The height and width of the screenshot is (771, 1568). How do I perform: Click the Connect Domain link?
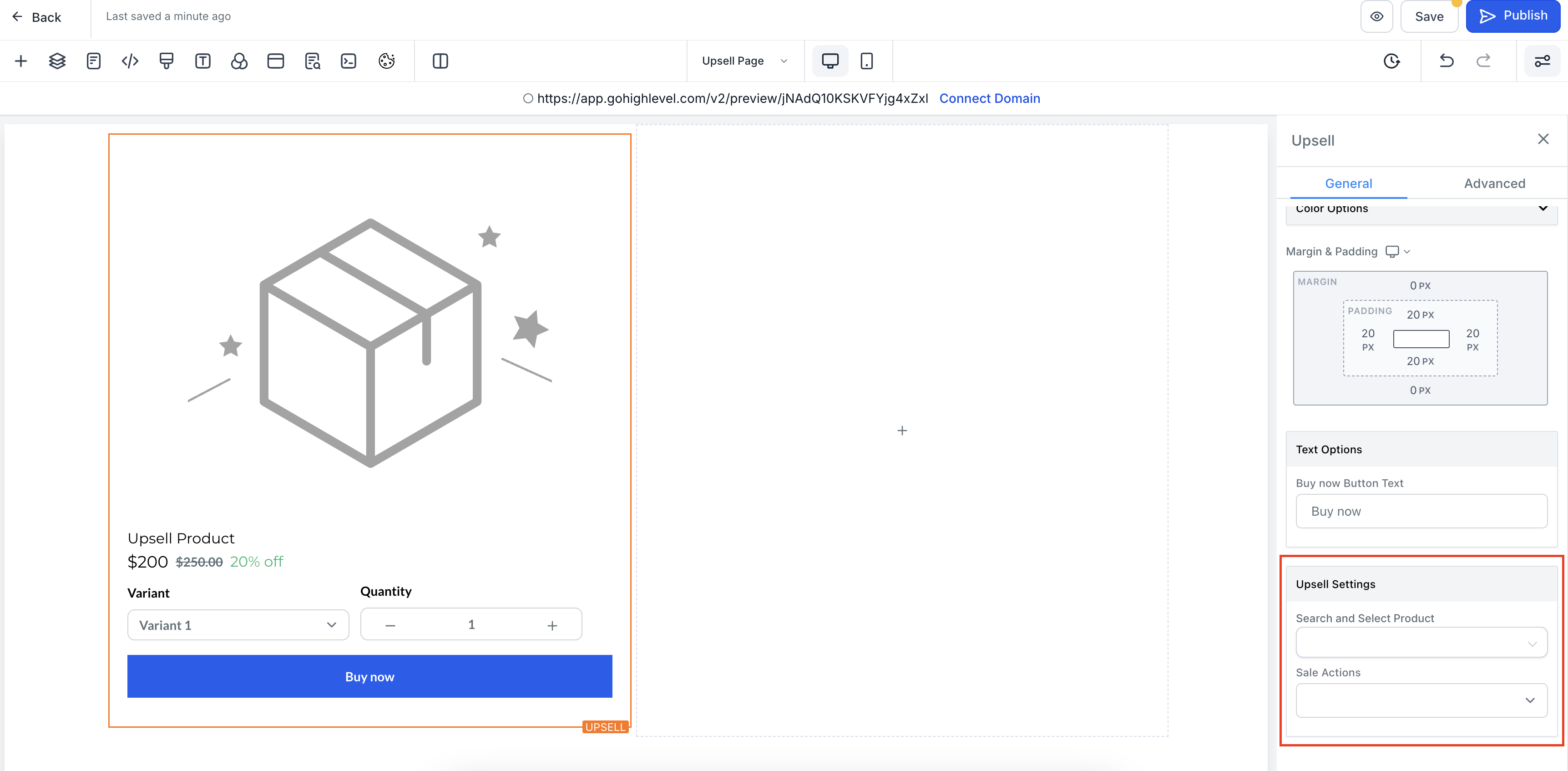(989, 99)
